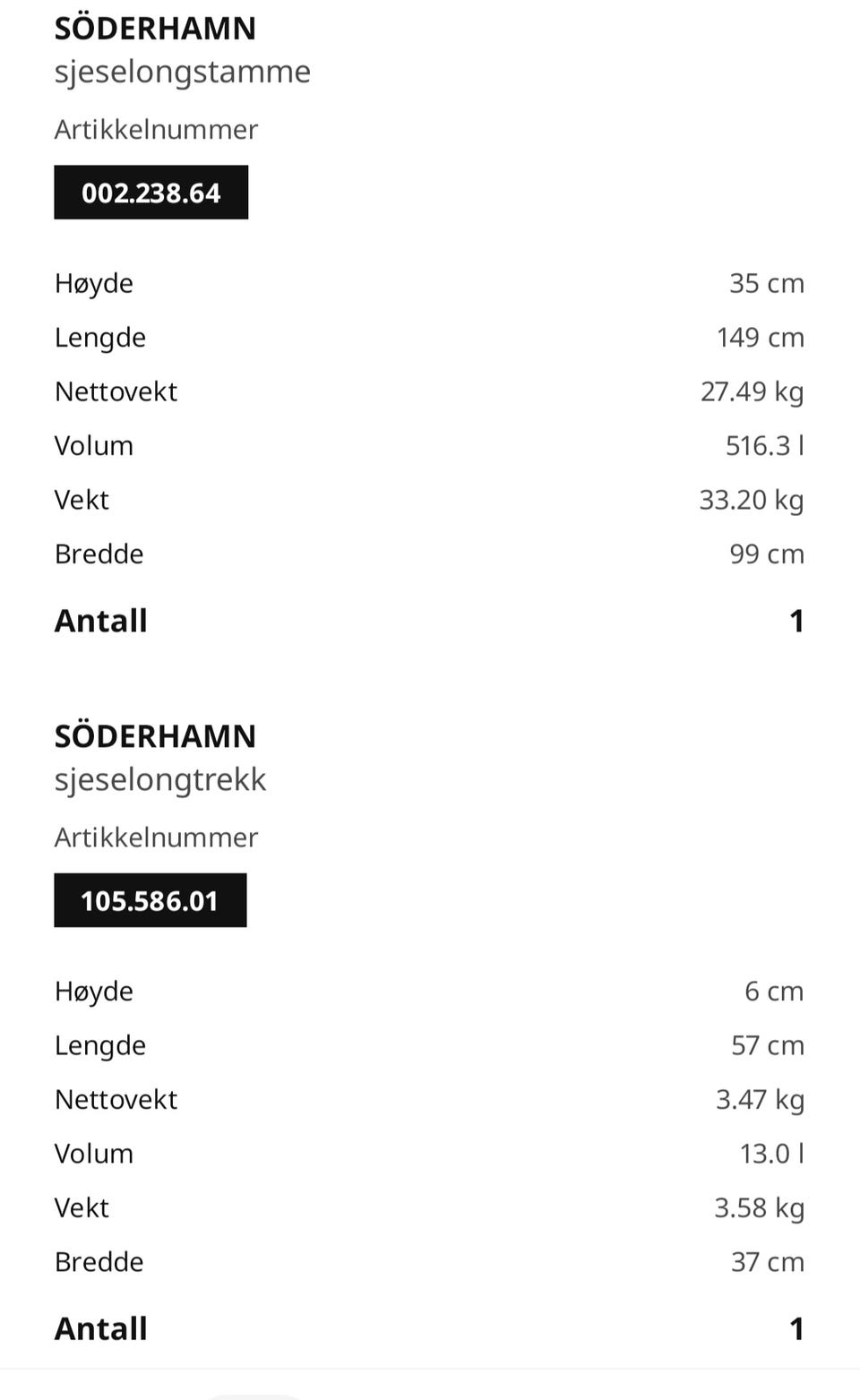Click the 27.49 kg Nettovekt value
The image size is (860, 1400).
[752, 391]
